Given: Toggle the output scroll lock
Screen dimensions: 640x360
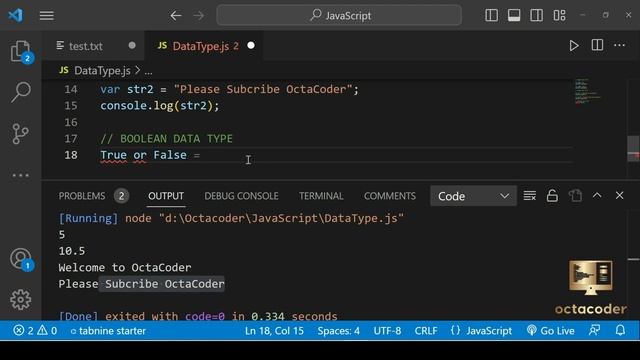Looking at the screenshot, I should point(552,196).
